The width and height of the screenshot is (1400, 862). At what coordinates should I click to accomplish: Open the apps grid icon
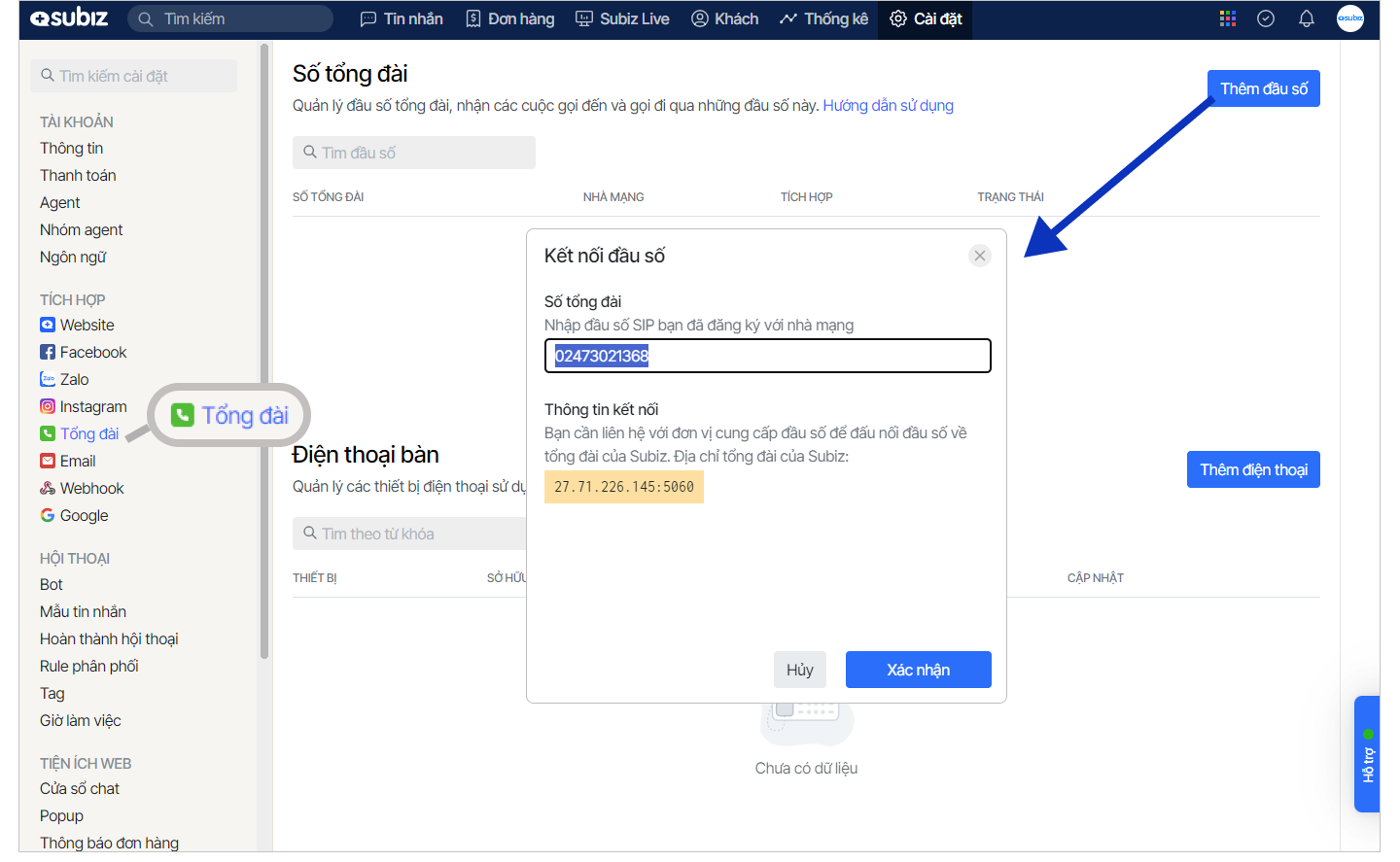(1227, 18)
